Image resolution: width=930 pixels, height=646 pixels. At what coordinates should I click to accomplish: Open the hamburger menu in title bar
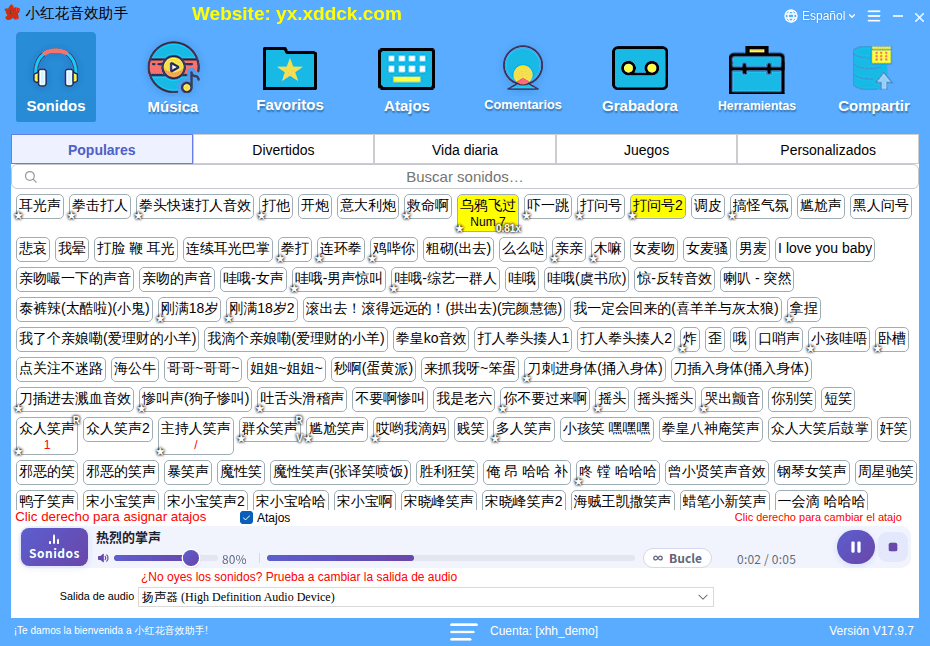click(874, 16)
